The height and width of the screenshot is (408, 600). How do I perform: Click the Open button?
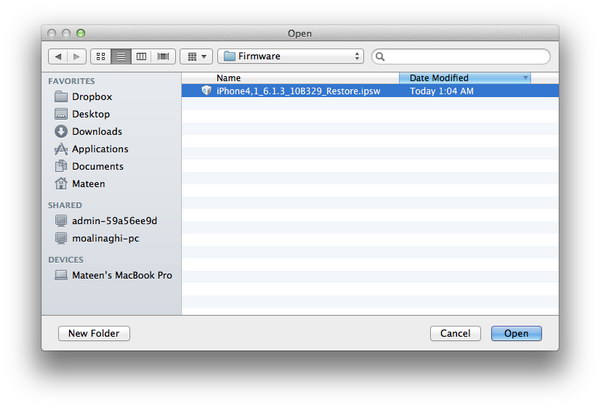point(516,333)
